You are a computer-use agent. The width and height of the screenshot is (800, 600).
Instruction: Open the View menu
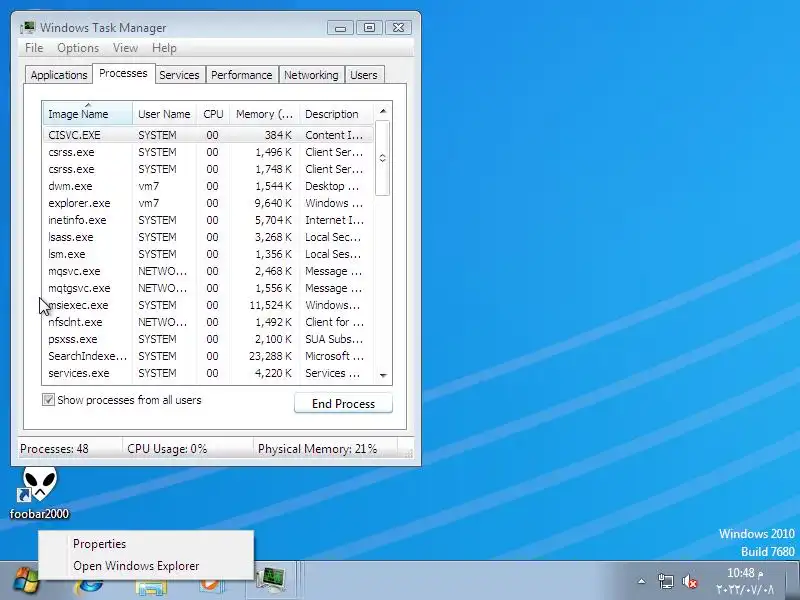(x=126, y=48)
